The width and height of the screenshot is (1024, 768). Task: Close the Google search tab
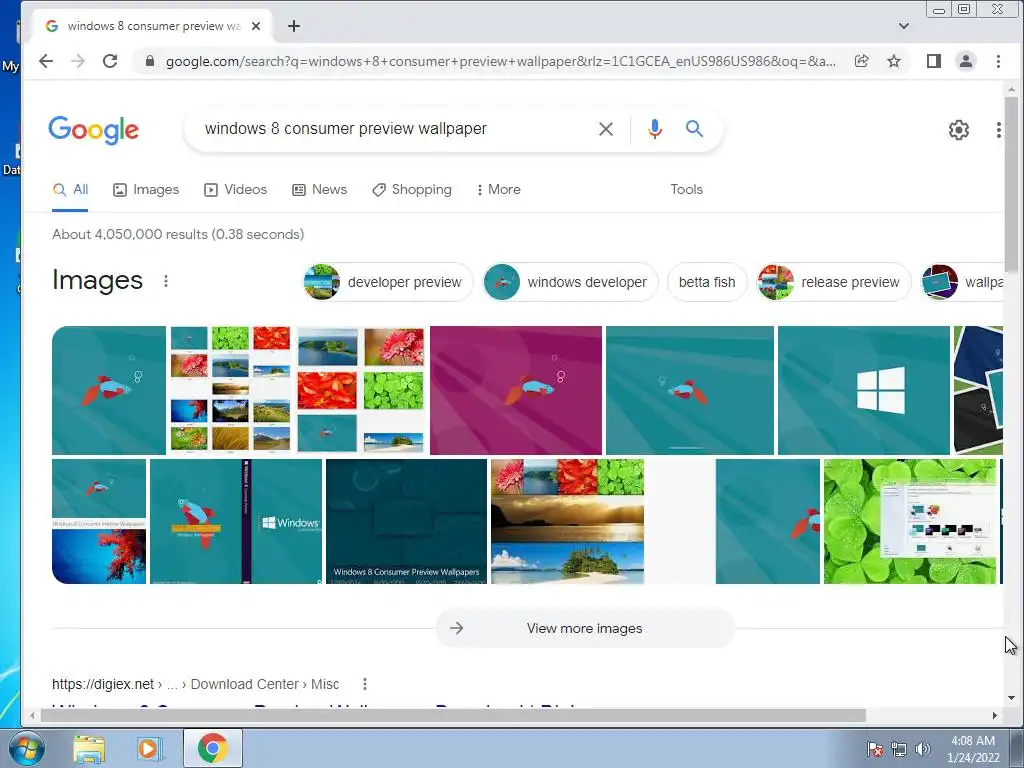pyautogui.click(x=256, y=26)
